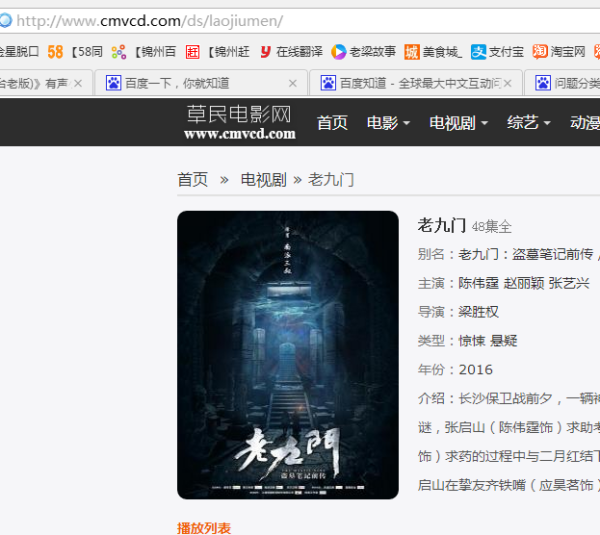
Task: Open the 在线翻译 bookmark
Action: click(x=300, y=52)
